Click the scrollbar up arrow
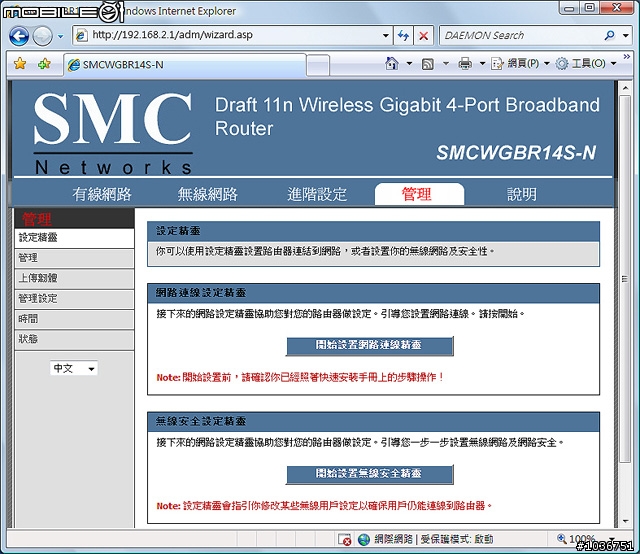The width and height of the screenshot is (640, 554). pos(625,87)
